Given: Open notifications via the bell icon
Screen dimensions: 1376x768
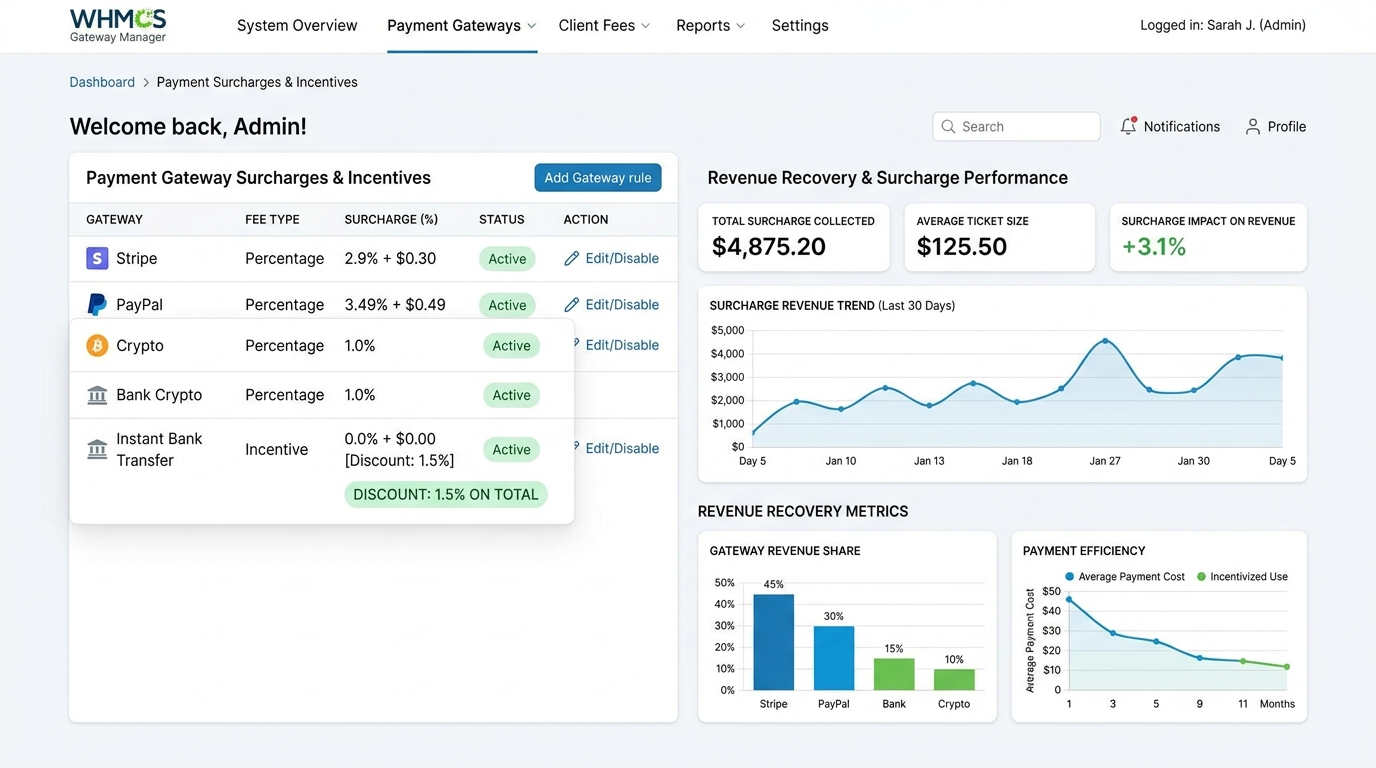Looking at the screenshot, I should (1128, 126).
